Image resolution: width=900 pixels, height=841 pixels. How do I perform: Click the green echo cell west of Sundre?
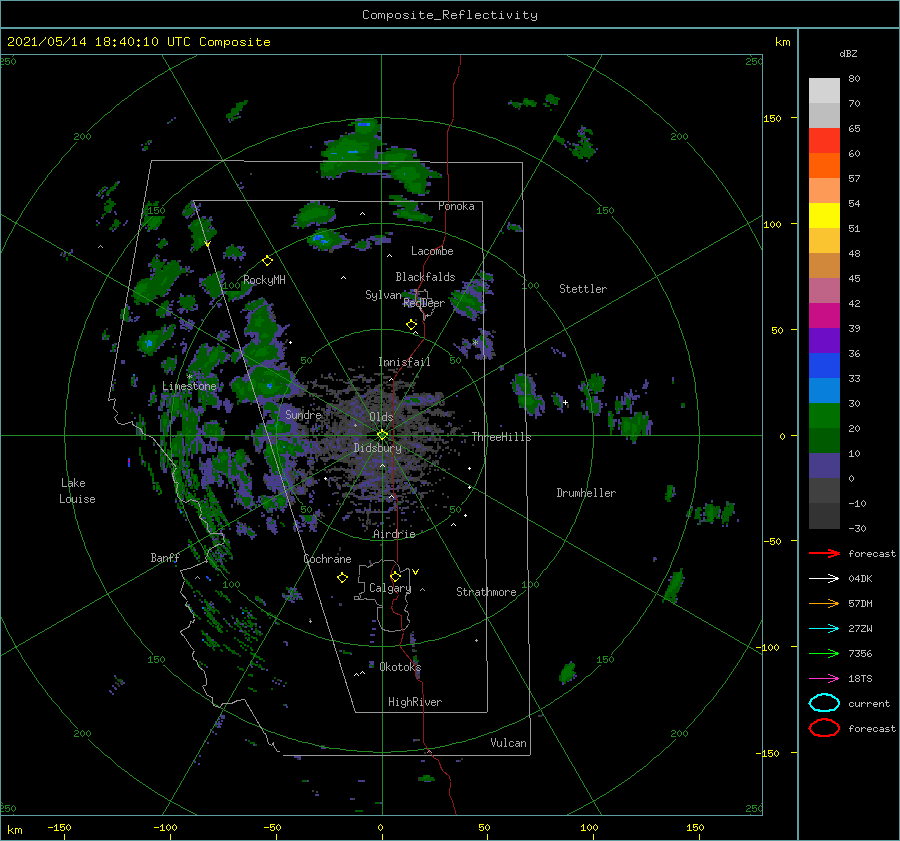click(x=268, y=383)
